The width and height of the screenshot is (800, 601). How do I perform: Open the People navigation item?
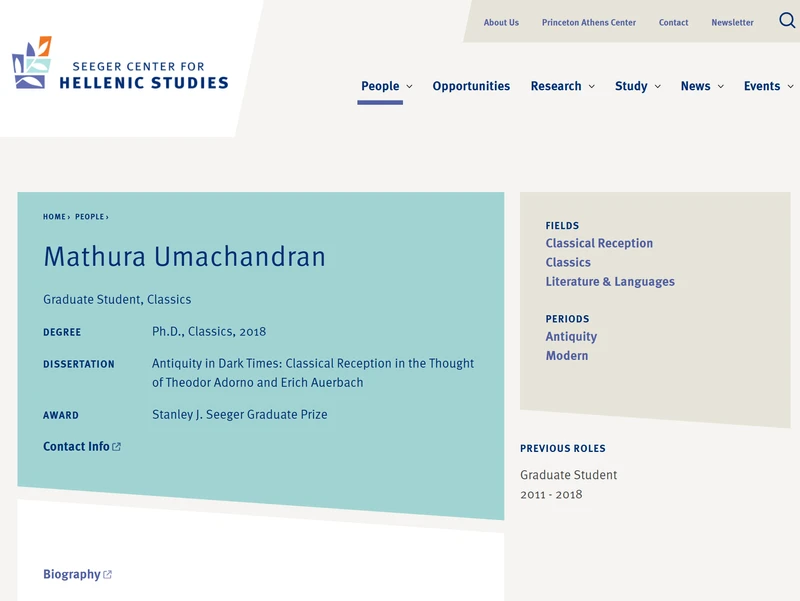coord(380,86)
